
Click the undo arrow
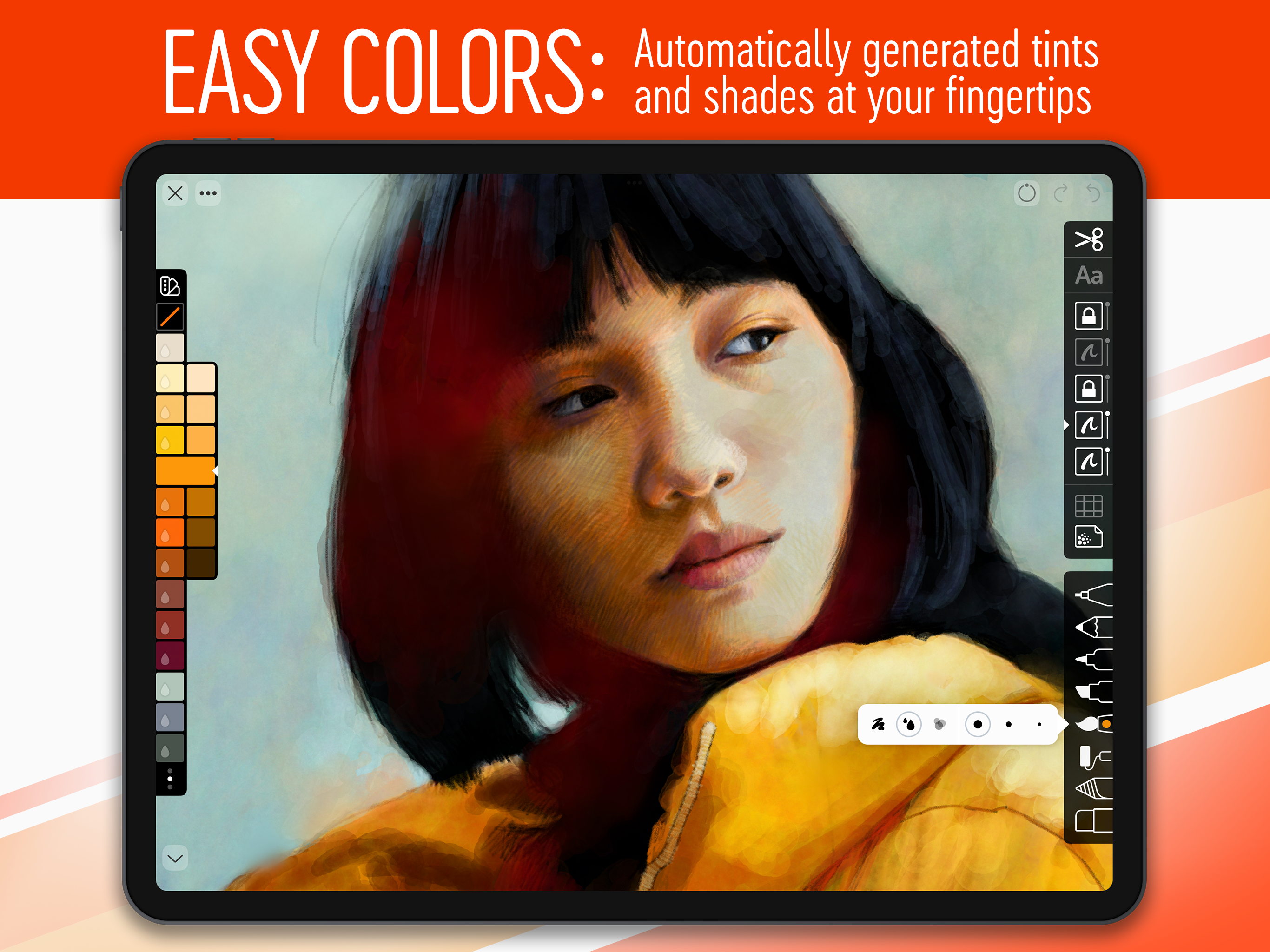click(x=1093, y=193)
